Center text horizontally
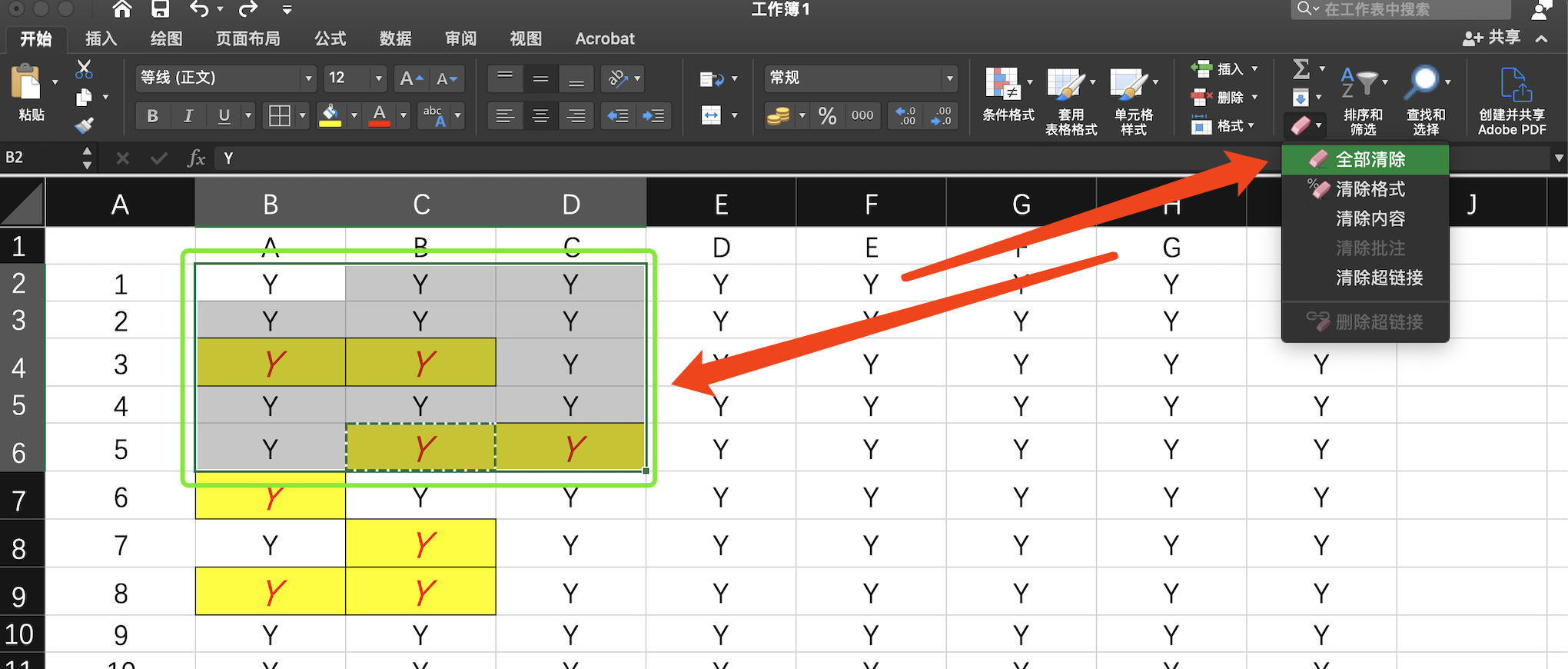 [540, 116]
